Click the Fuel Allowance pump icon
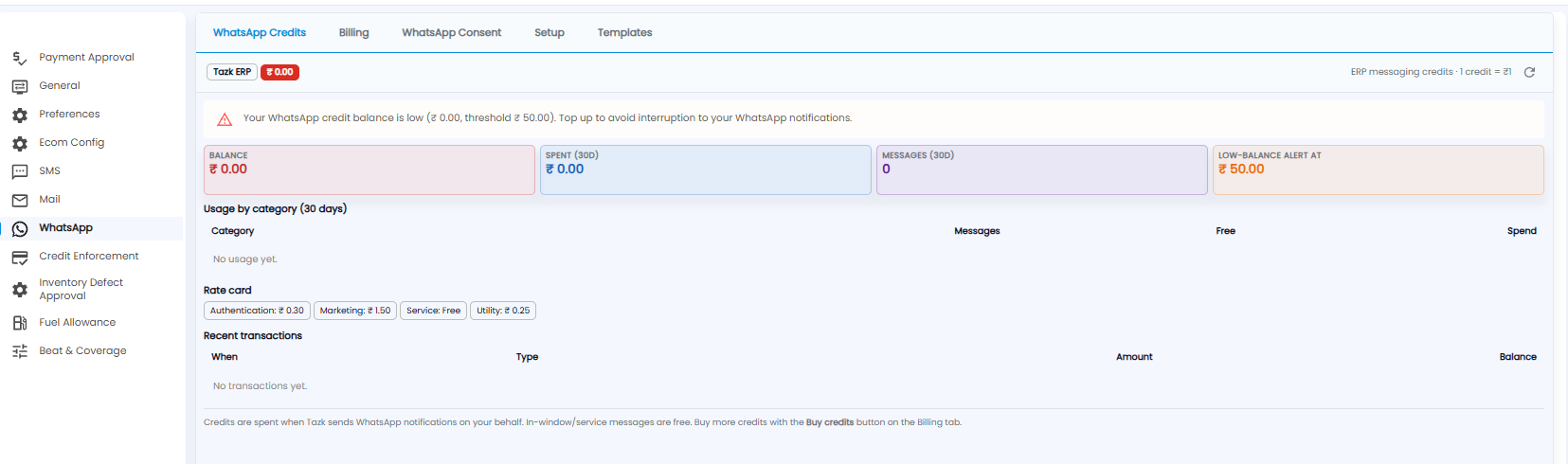This screenshot has height=464, width=1568. [20, 323]
